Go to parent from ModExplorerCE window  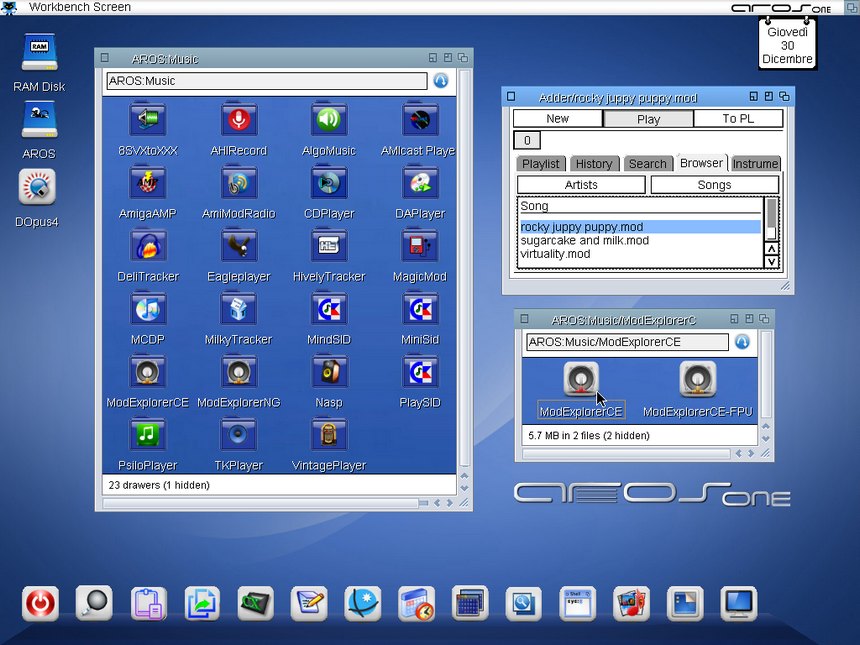pos(742,342)
